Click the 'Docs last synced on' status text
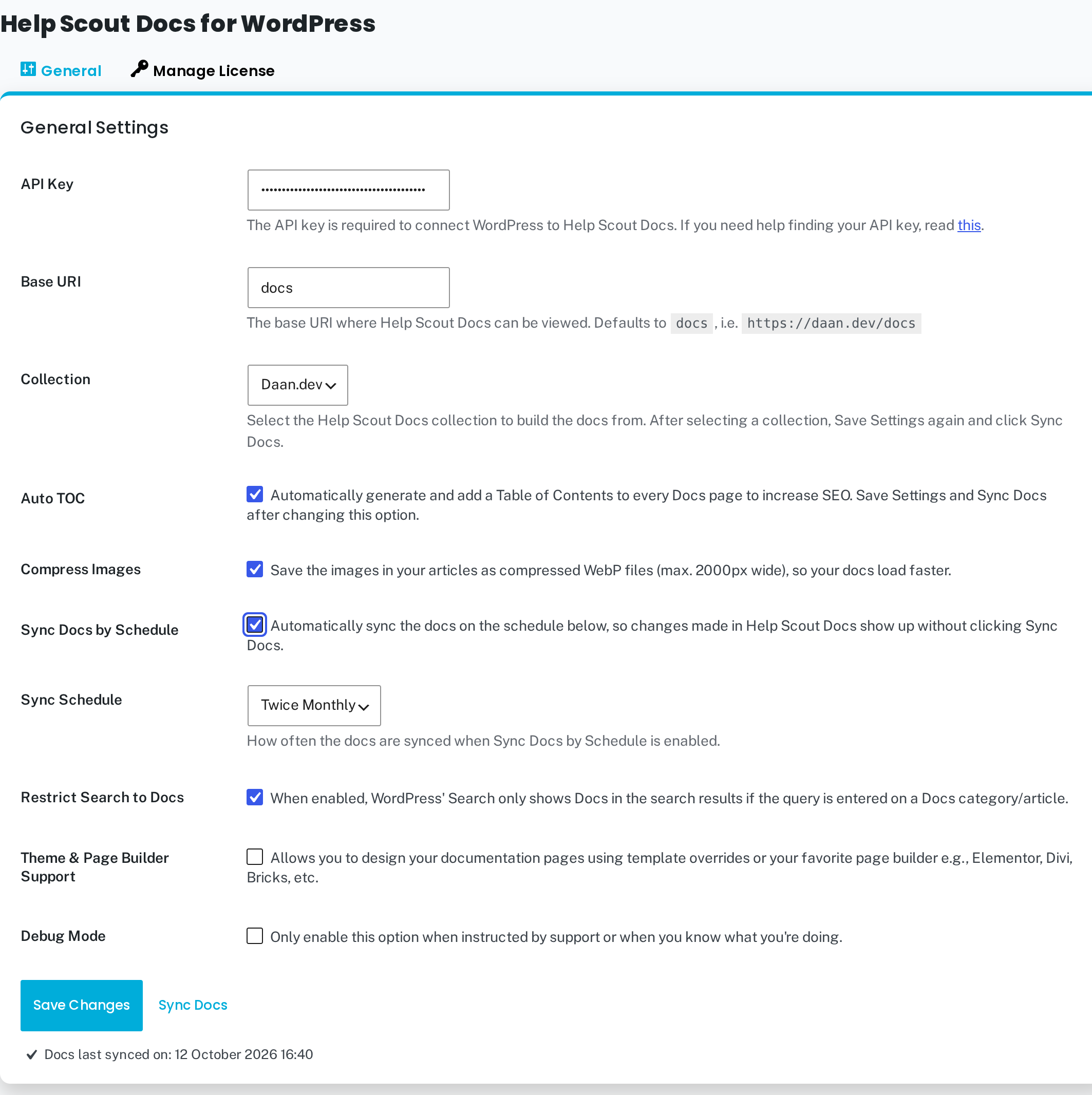This screenshot has width=1092, height=1095. (x=179, y=1054)
